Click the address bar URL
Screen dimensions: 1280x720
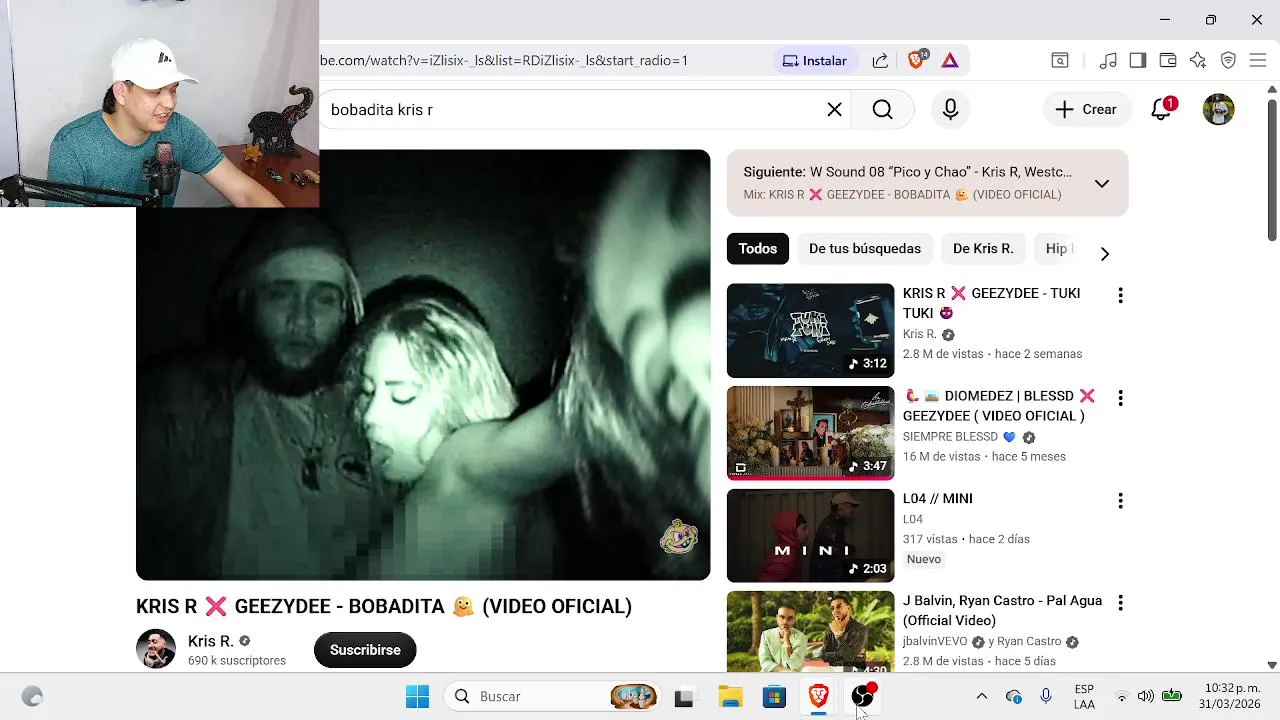[x=504, y=60]
